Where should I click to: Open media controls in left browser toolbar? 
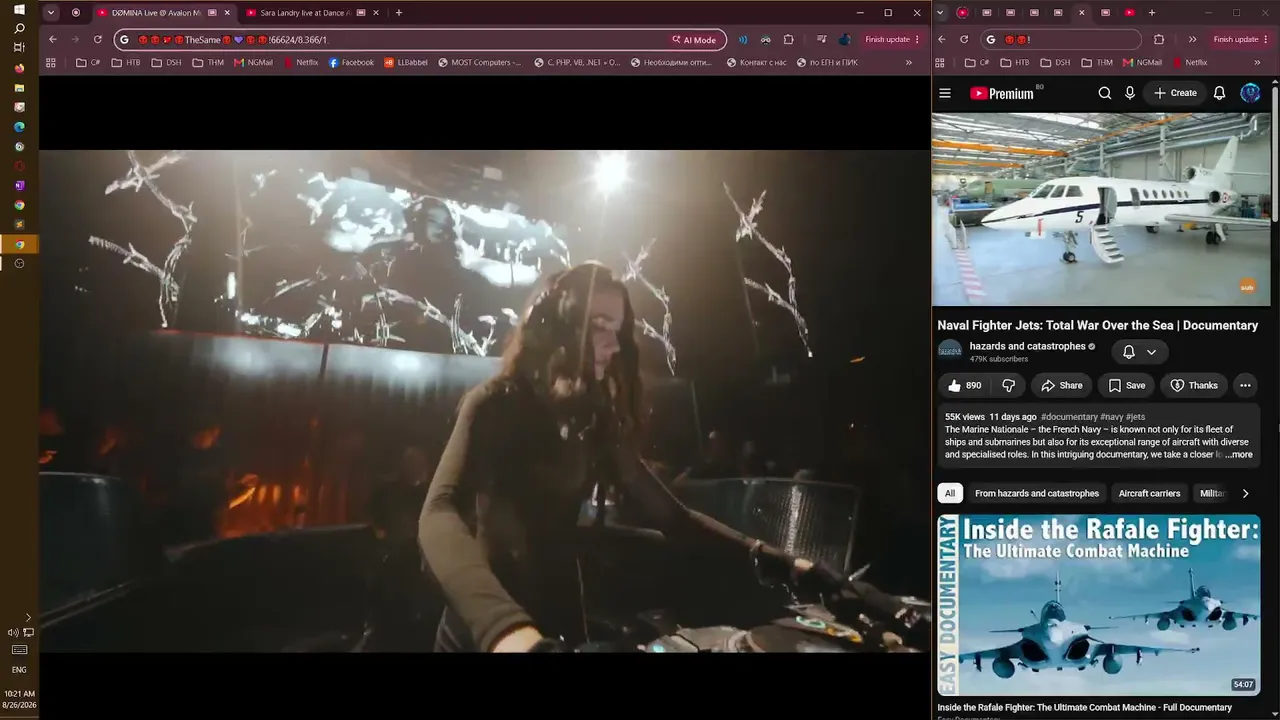(x=821, y=39)
